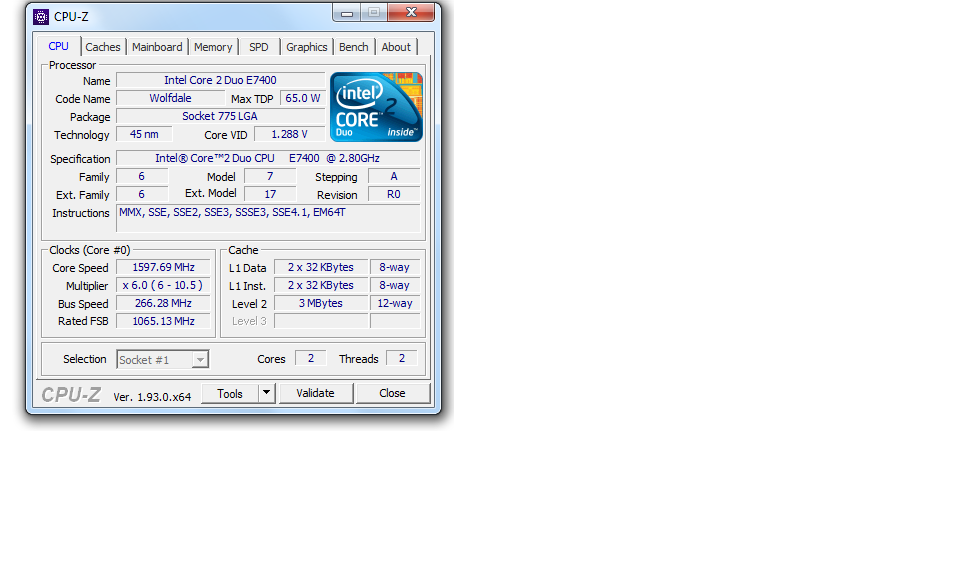Click the Specification field text
This screenshot has height=565, width=955.
pos(268,158)
